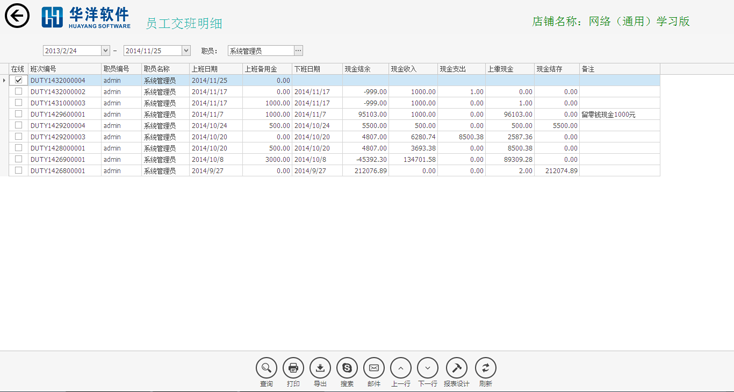This screenshot has height=392, width=734.
Task: Check 在线 box for DUTY1429200003
Action: (x=18, y=136)
